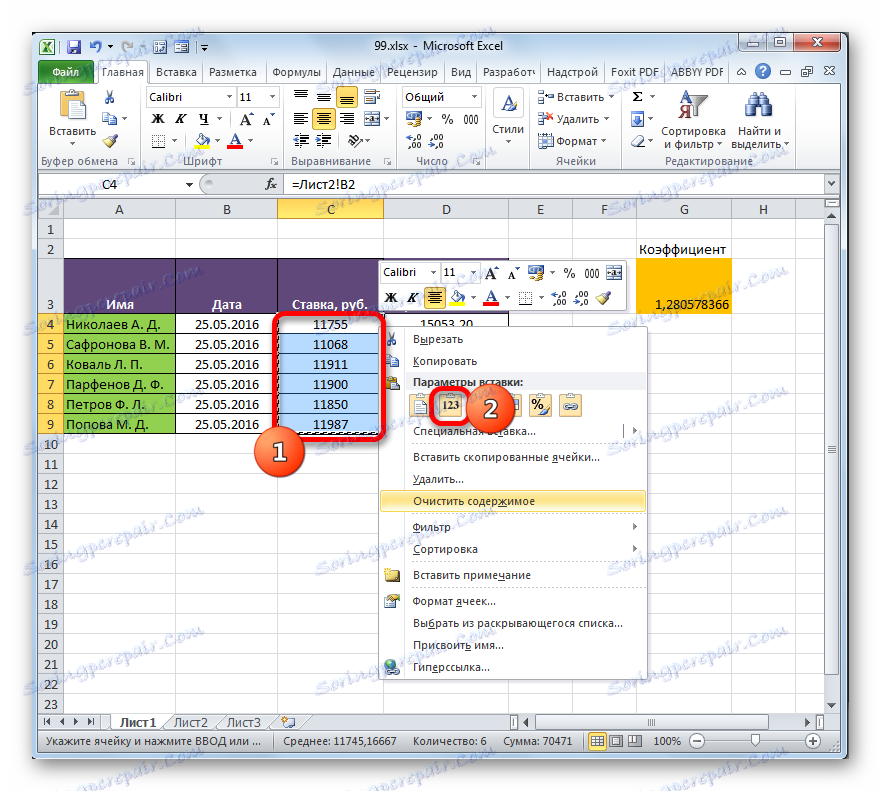Switch to Normal view in the status bar
This screenshot has width=881, height=791.
tap(597, 741)
